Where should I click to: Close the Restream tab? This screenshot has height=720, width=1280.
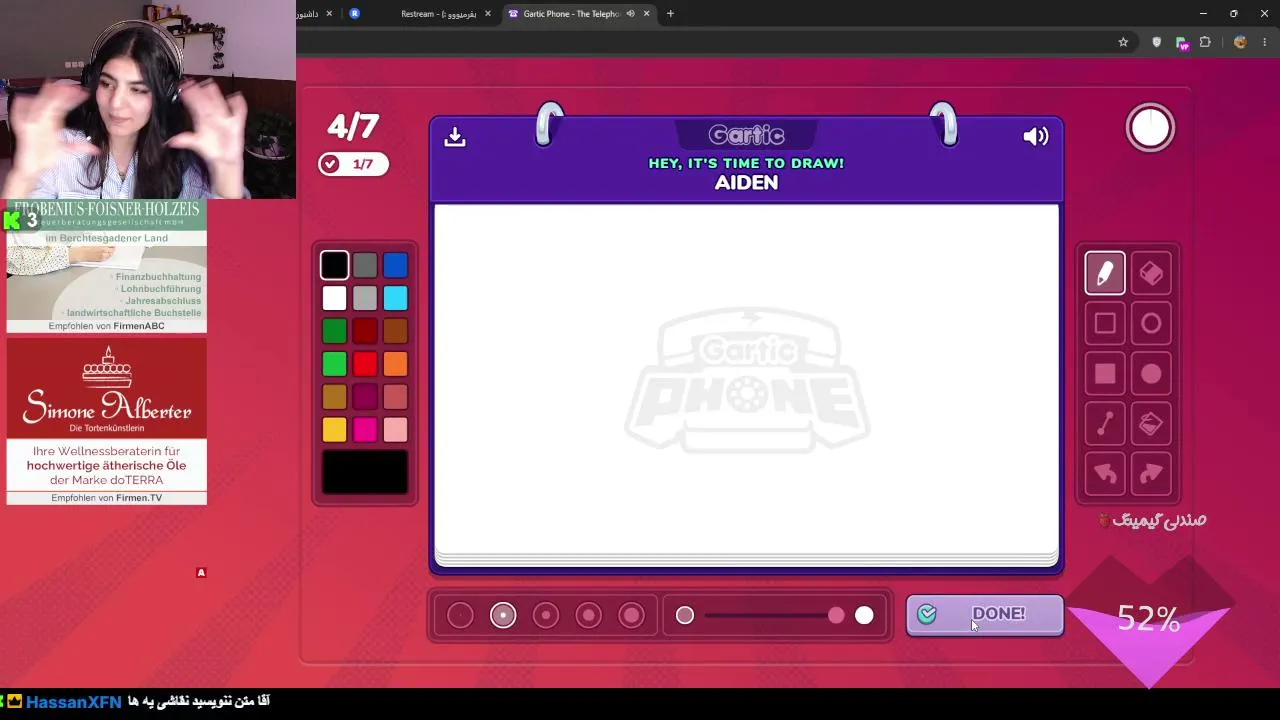coord(488,14)
